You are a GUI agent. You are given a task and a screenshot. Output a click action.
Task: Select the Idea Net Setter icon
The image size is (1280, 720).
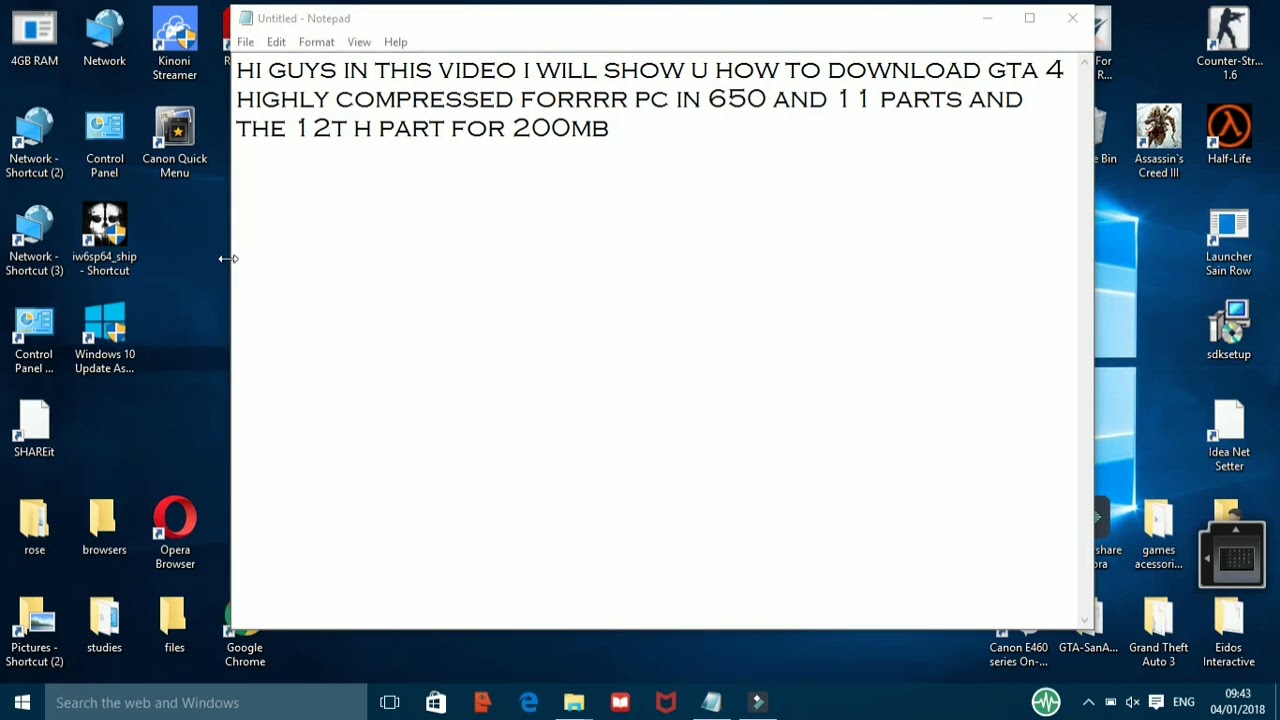click(x=1229, y=437)
